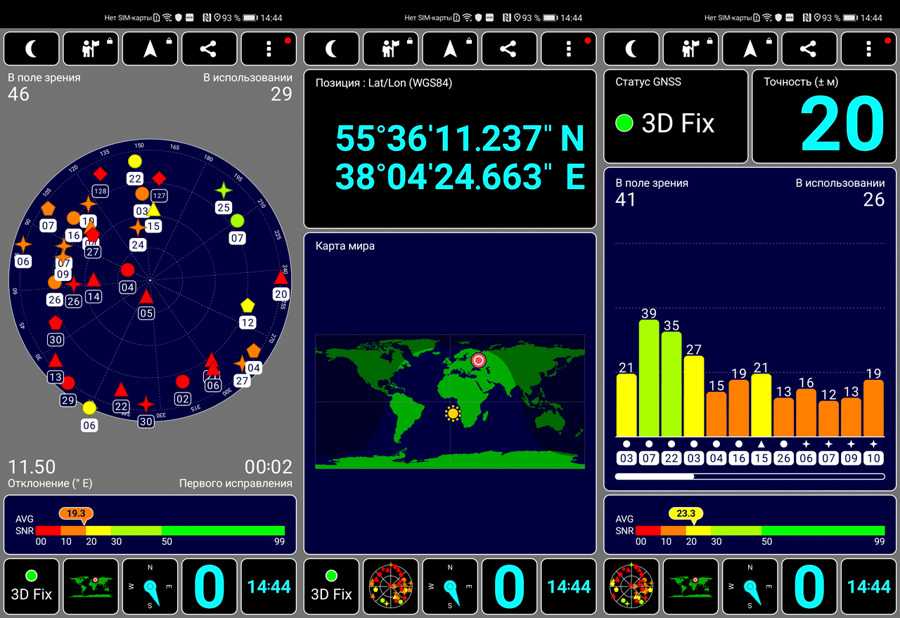This screenshot has height=618, width=900.
Task: Toggle moon night mode above GNSS status panel
Action: (631, 48)
